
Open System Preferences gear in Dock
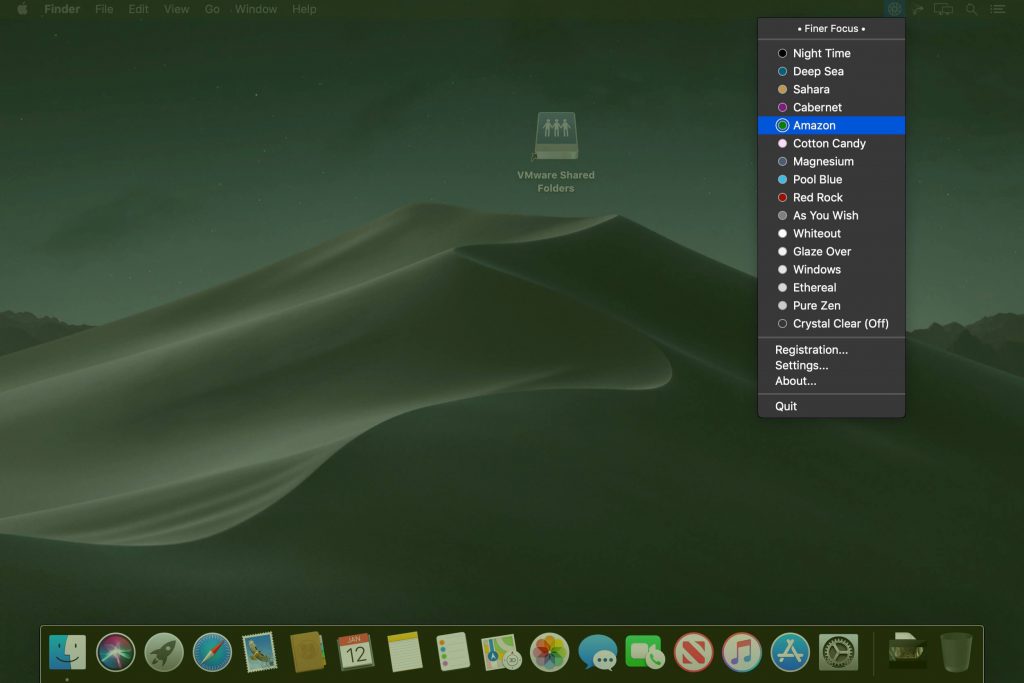(x=838, y=652)
